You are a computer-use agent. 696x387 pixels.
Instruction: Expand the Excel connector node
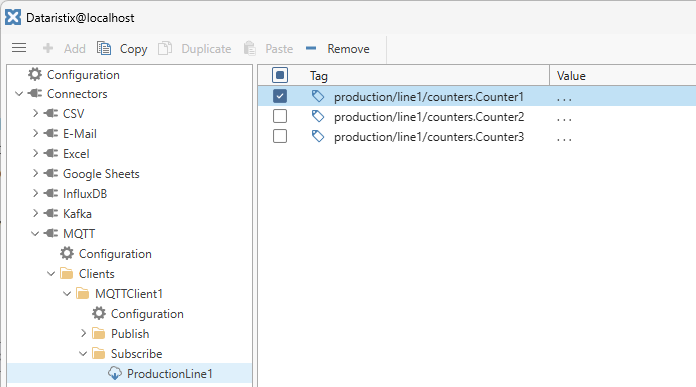[35, 153]
